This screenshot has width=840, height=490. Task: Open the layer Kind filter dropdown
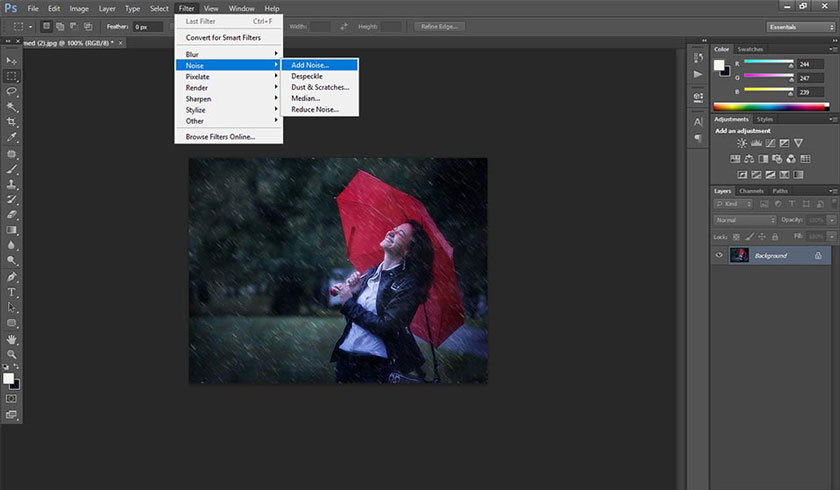733,204
